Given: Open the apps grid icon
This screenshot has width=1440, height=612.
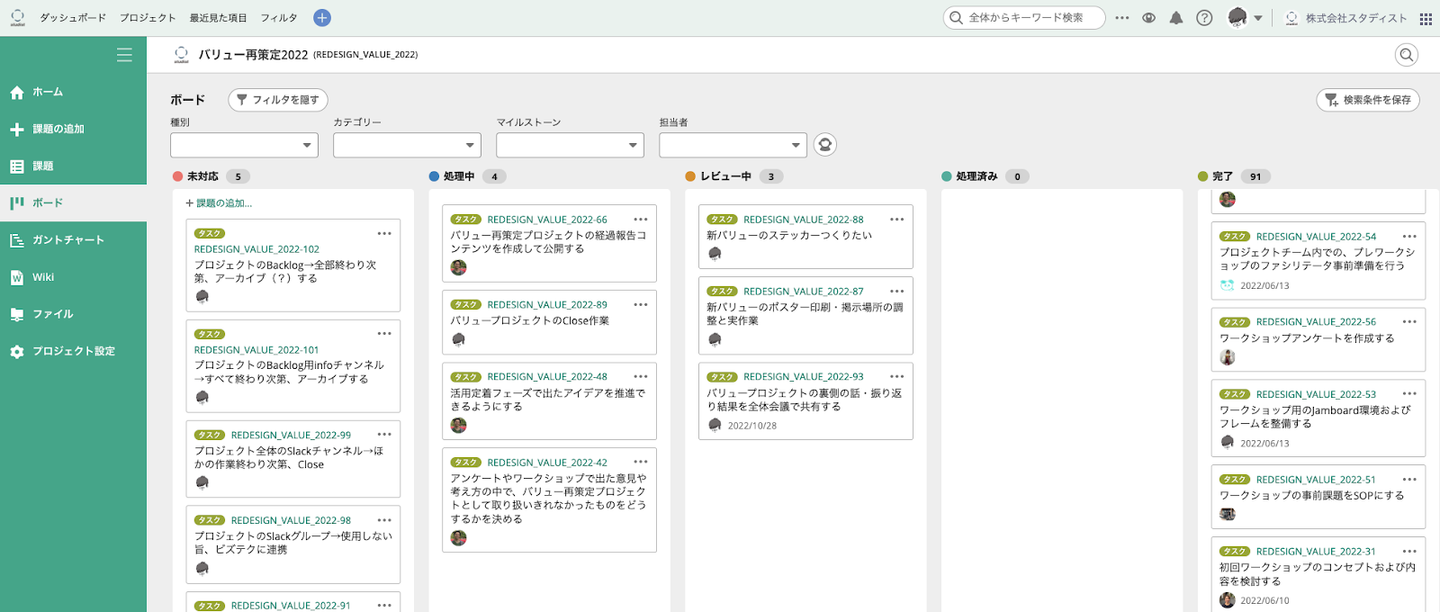Looking at the screenshot, I should click(1426, 18).
